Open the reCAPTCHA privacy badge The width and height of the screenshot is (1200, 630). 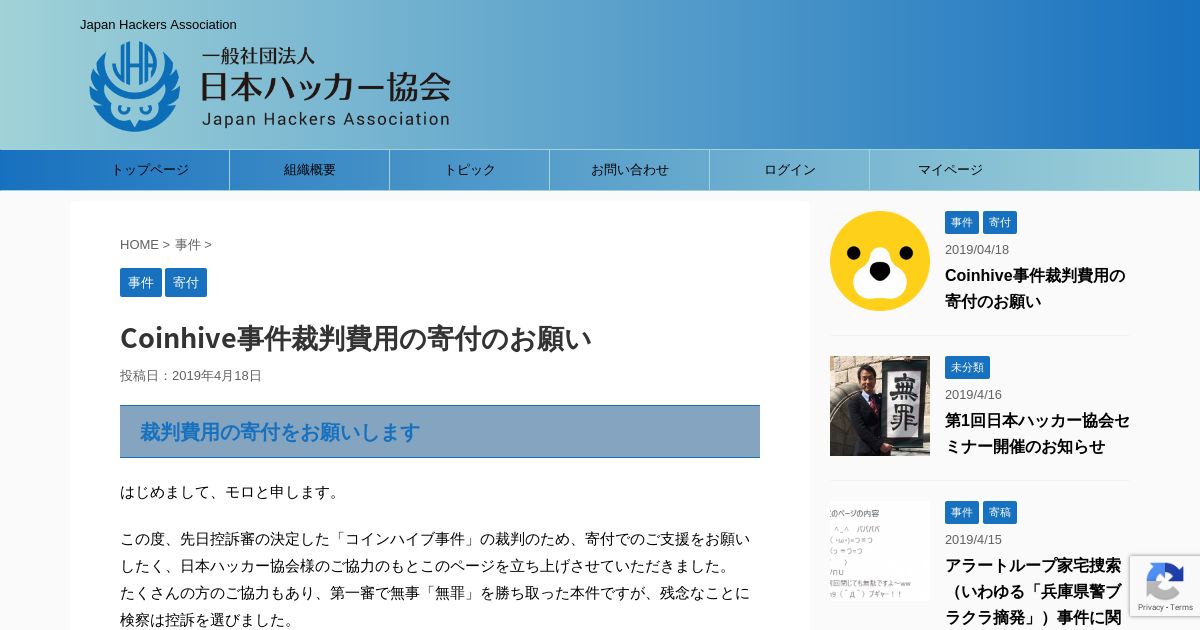pyautogui.click(x=1165, y=586)
